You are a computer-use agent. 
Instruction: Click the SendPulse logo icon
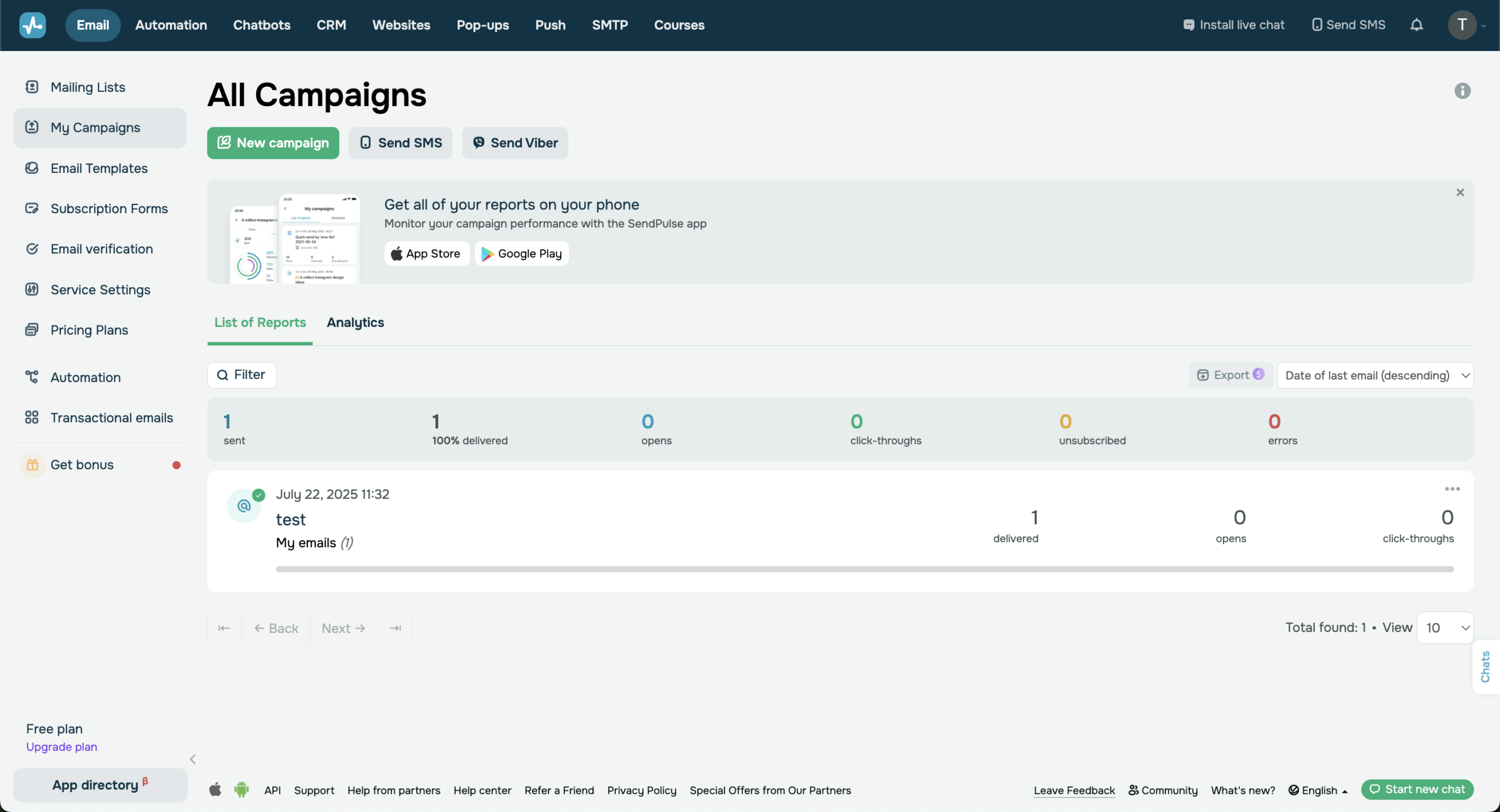click(32, 25)
